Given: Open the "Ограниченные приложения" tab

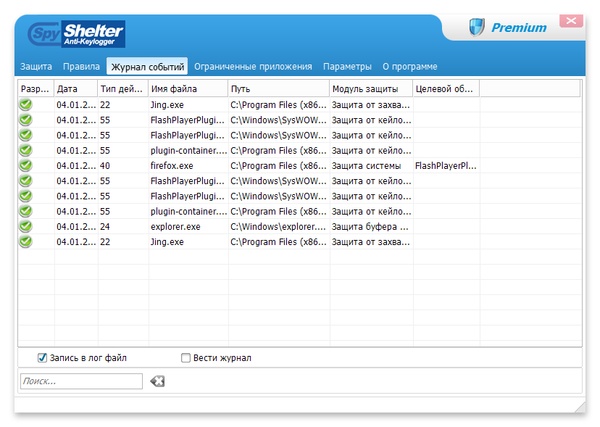Looking at the screenshot, I should coord(254,67).
